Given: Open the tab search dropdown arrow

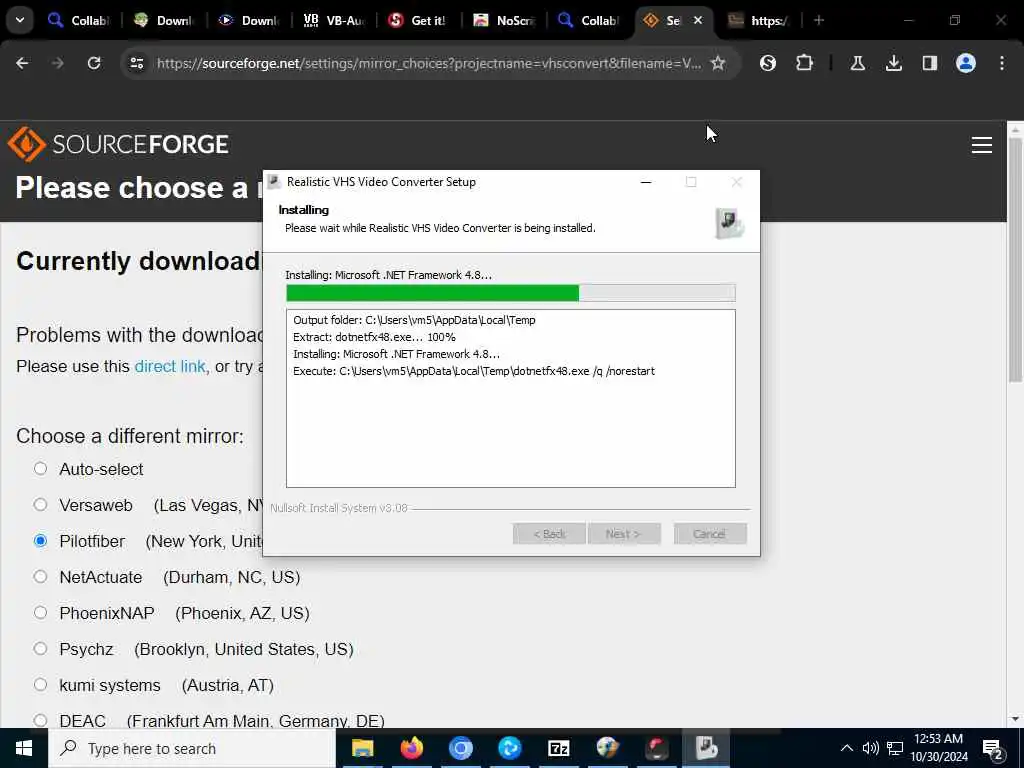Looking at the screenshot, I should [x=20, y=20].
